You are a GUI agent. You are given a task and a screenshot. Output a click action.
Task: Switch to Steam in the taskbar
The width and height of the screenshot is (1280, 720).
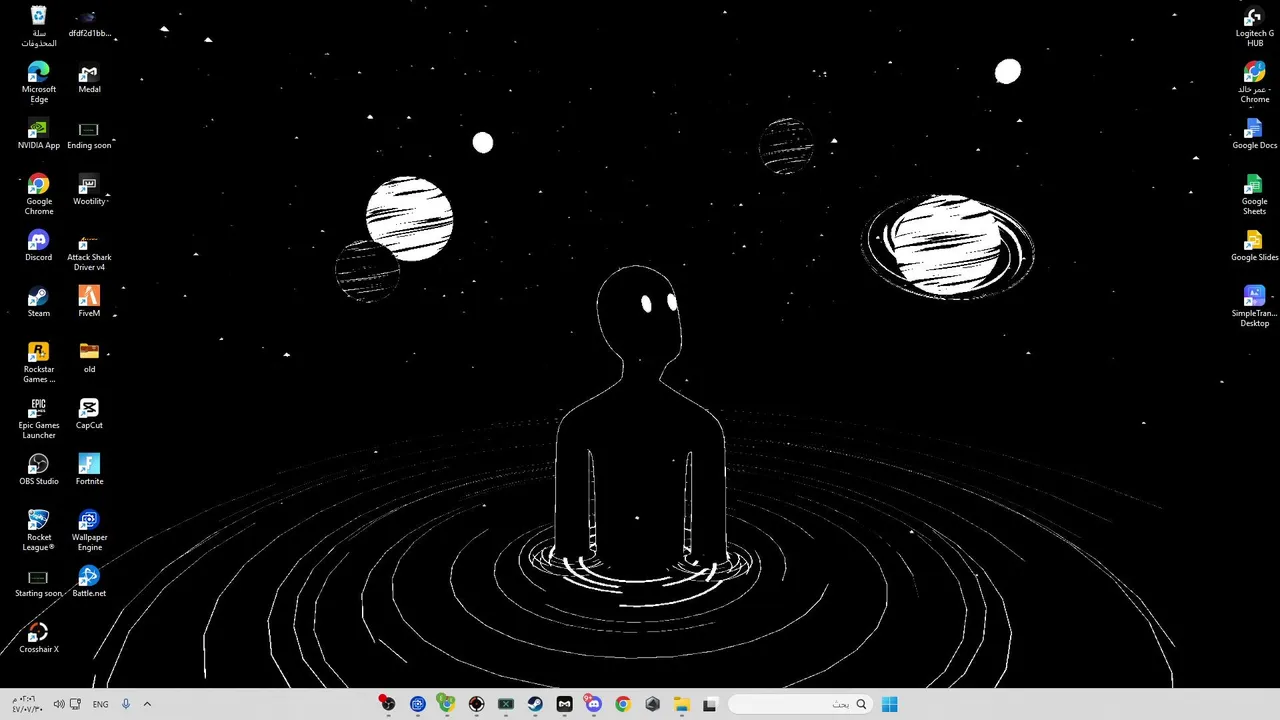pos(535,704)
